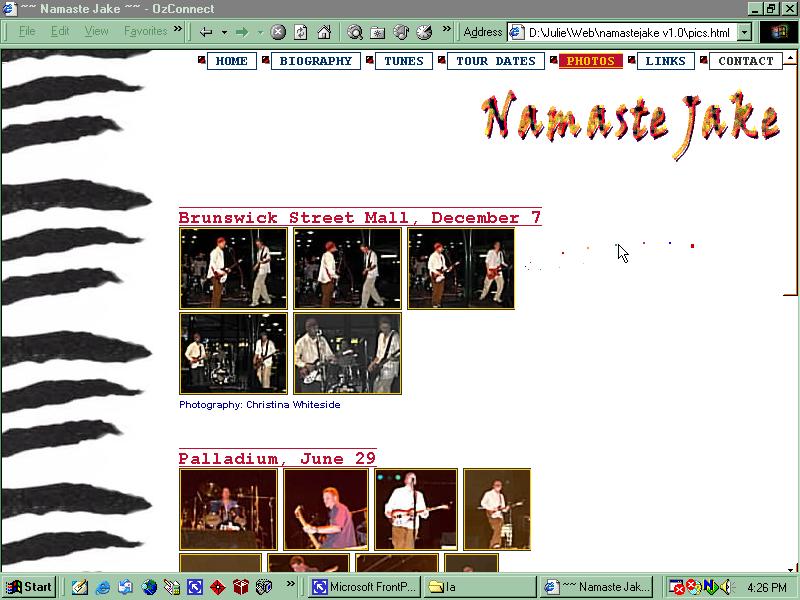This screenshot has width=800, height=600.
Task: Go to browser Home icon
Action: (323, 32)
